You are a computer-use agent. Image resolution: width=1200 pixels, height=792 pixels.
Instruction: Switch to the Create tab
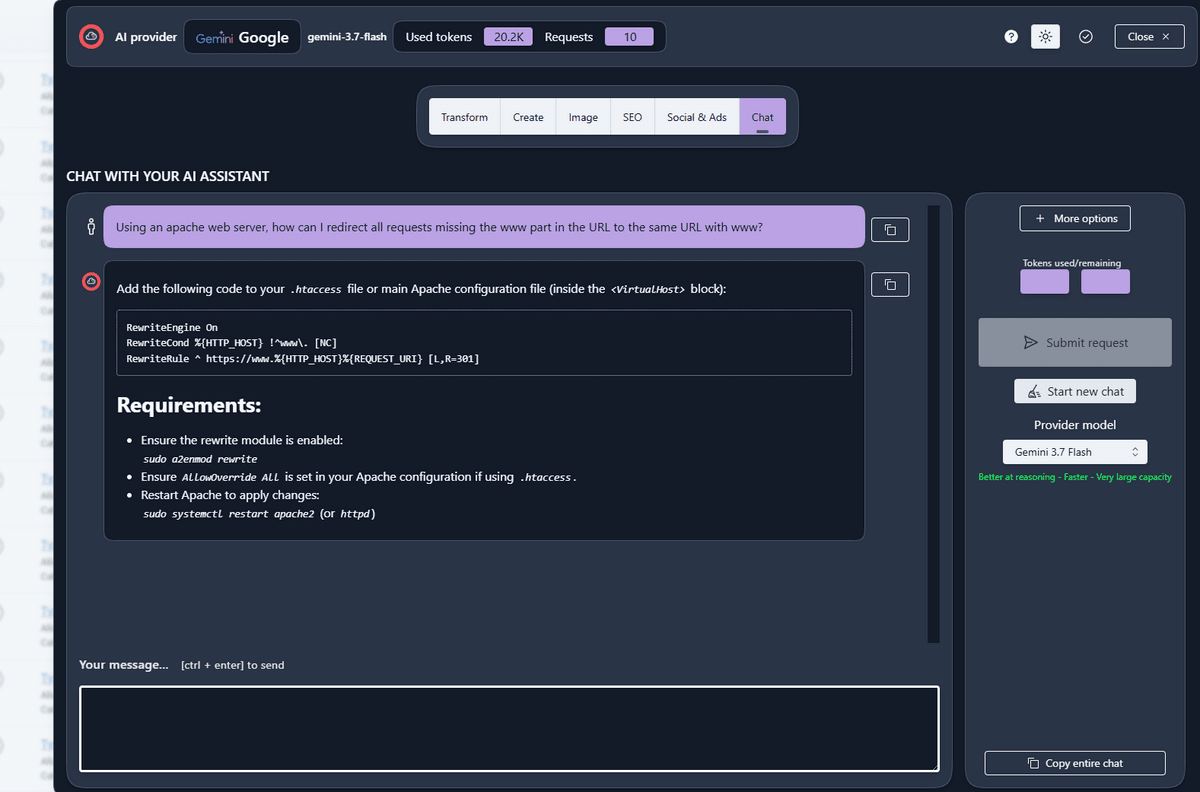[528, 117]
